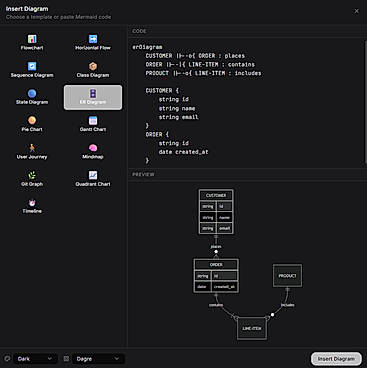
Task: Close the Insert Diagram dialog
Action: coord(356,11)
